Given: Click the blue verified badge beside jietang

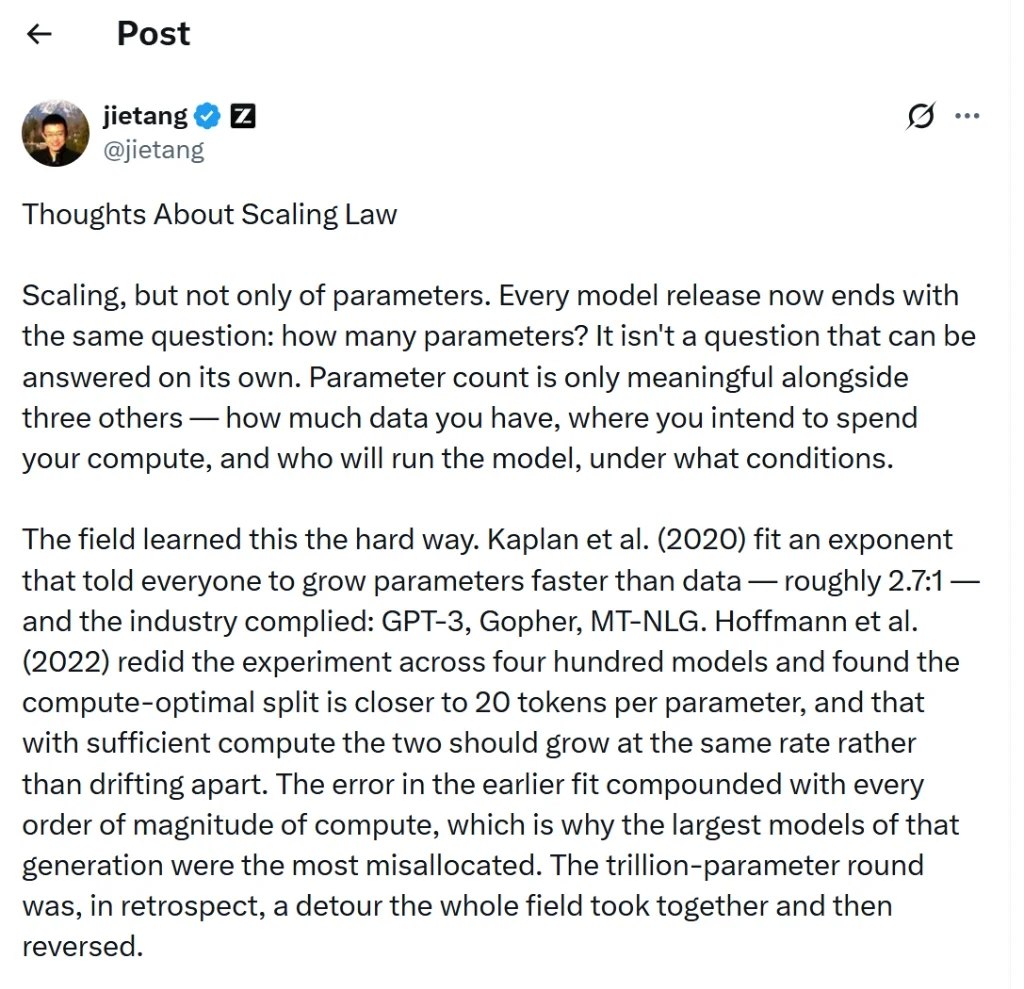Looking at the screenshot, I should click(208, 116).
